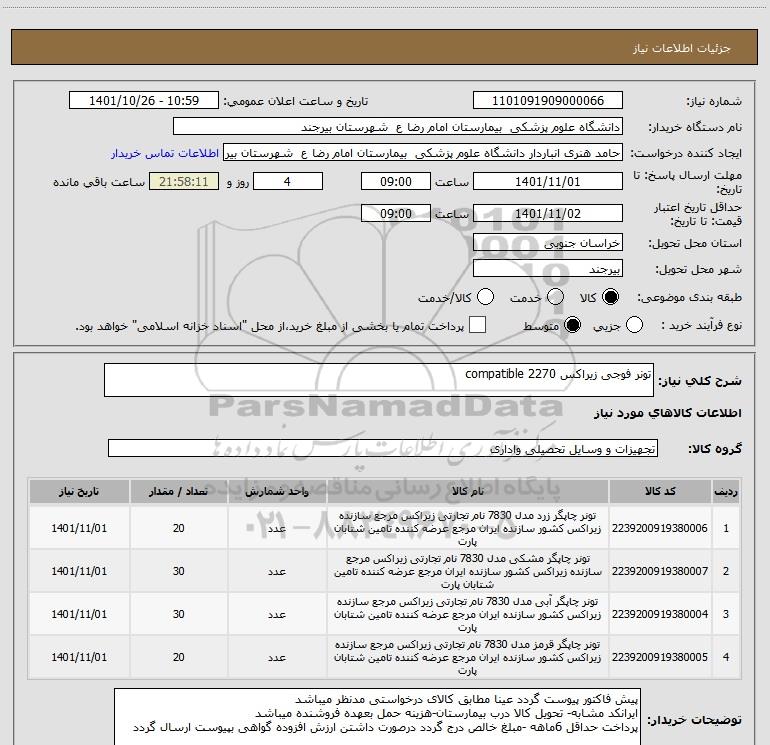The height and width of the screenshot is (745, 770).
Task: Click the واحد شمارش column header
Action: (277, 492)
